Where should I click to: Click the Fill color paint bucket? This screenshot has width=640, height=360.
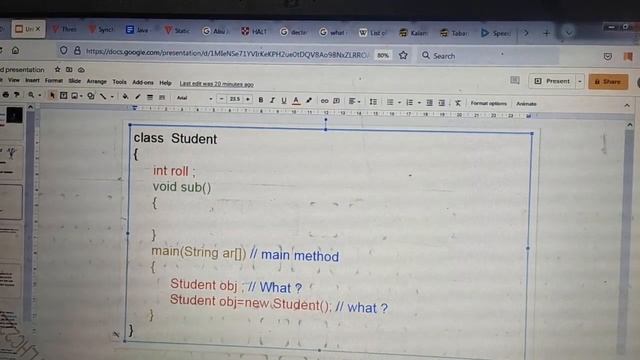point(125,97)
